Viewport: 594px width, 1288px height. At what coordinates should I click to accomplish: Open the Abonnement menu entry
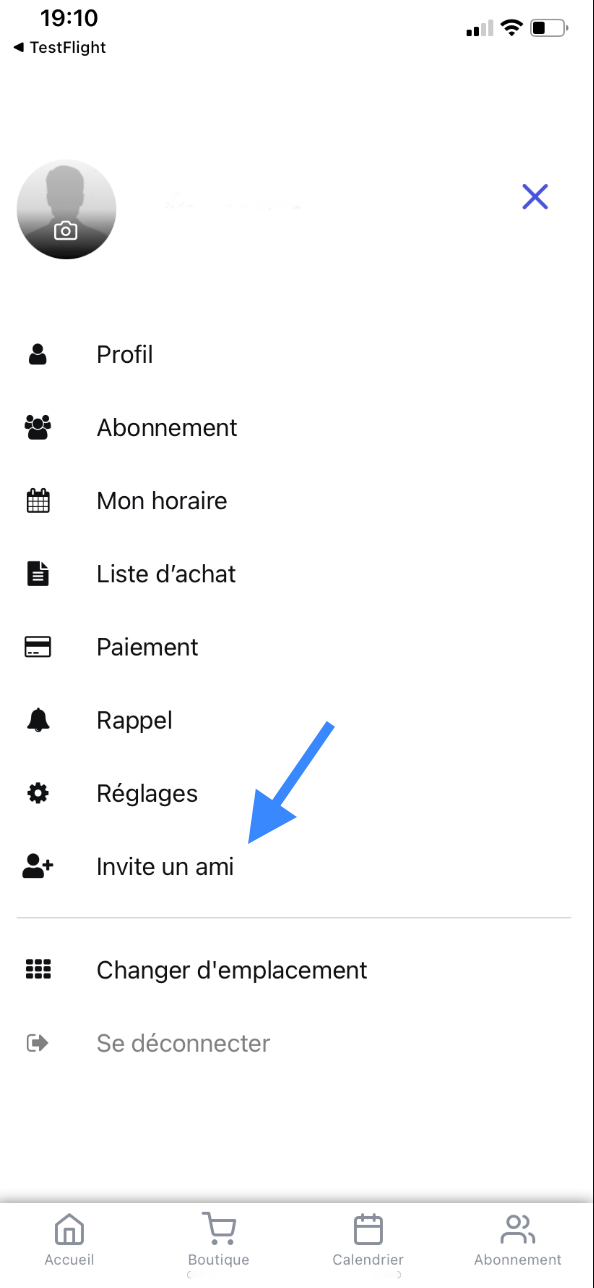[167, 428]
